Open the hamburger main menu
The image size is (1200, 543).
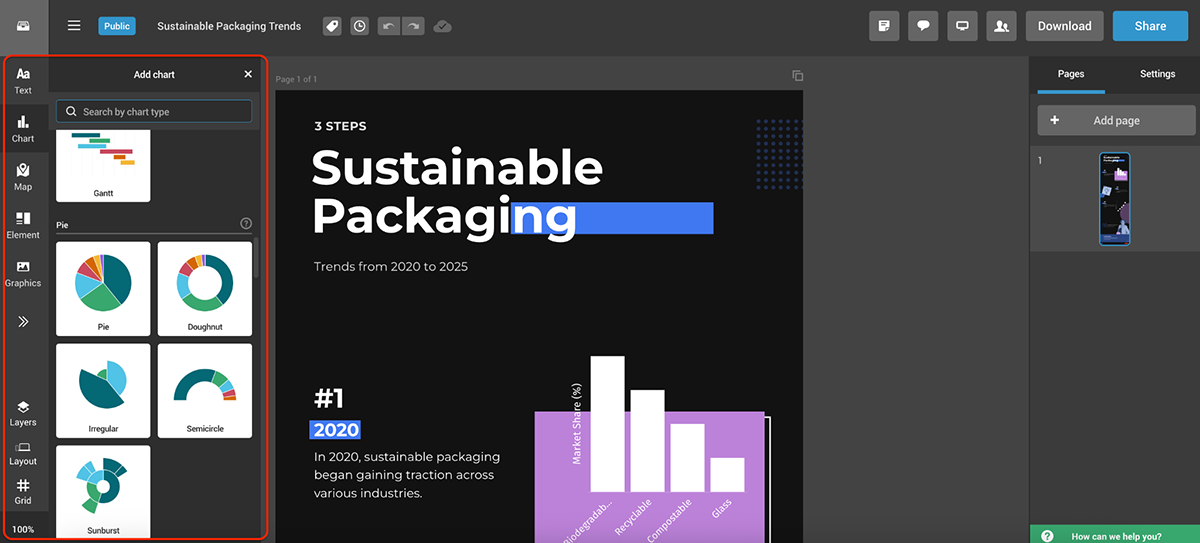point(74,26)
